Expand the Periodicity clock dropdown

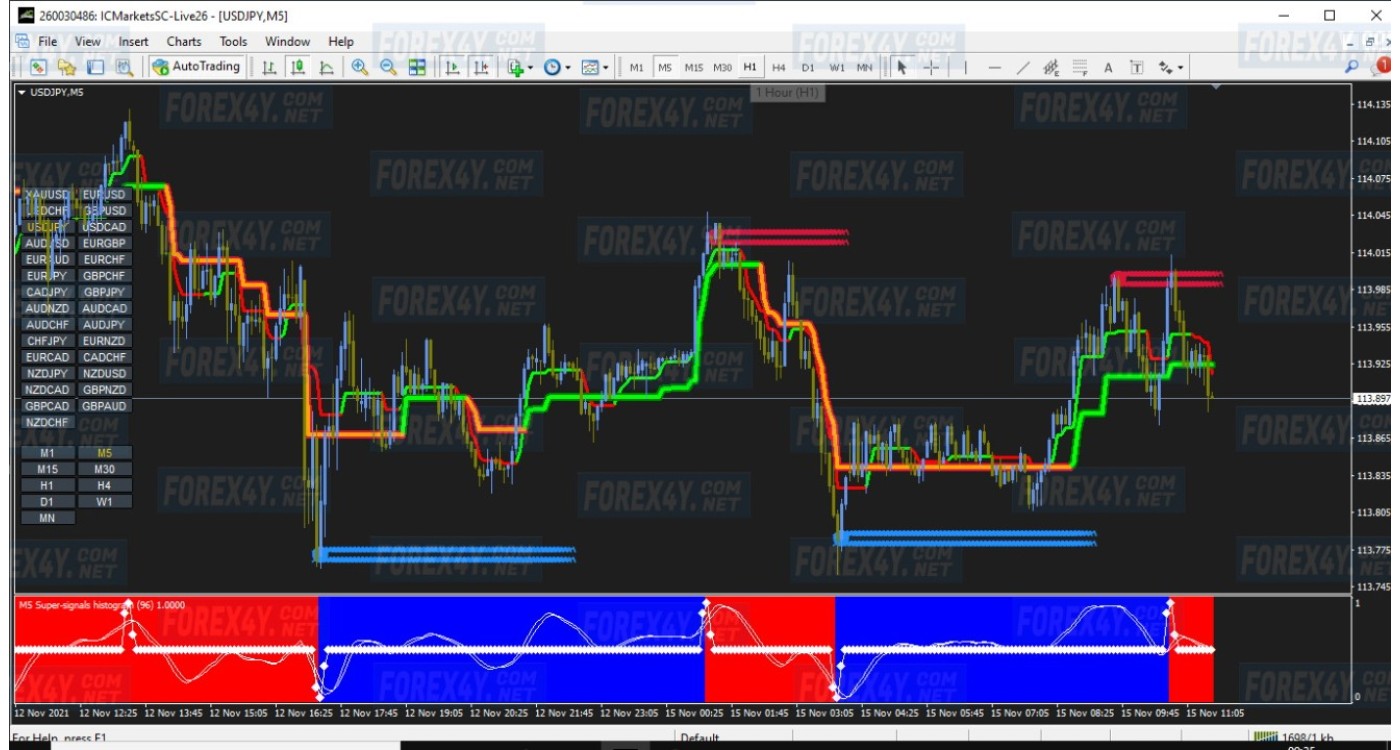[556, 67]
